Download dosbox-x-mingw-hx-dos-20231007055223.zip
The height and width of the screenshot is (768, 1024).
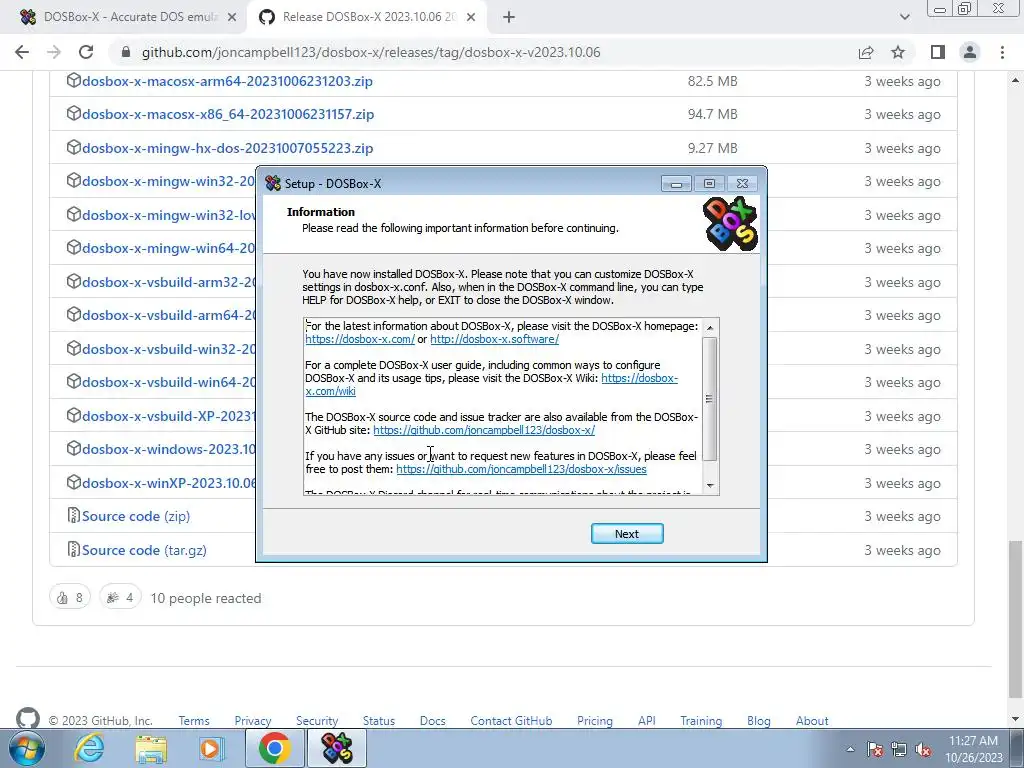click(227, 148)
